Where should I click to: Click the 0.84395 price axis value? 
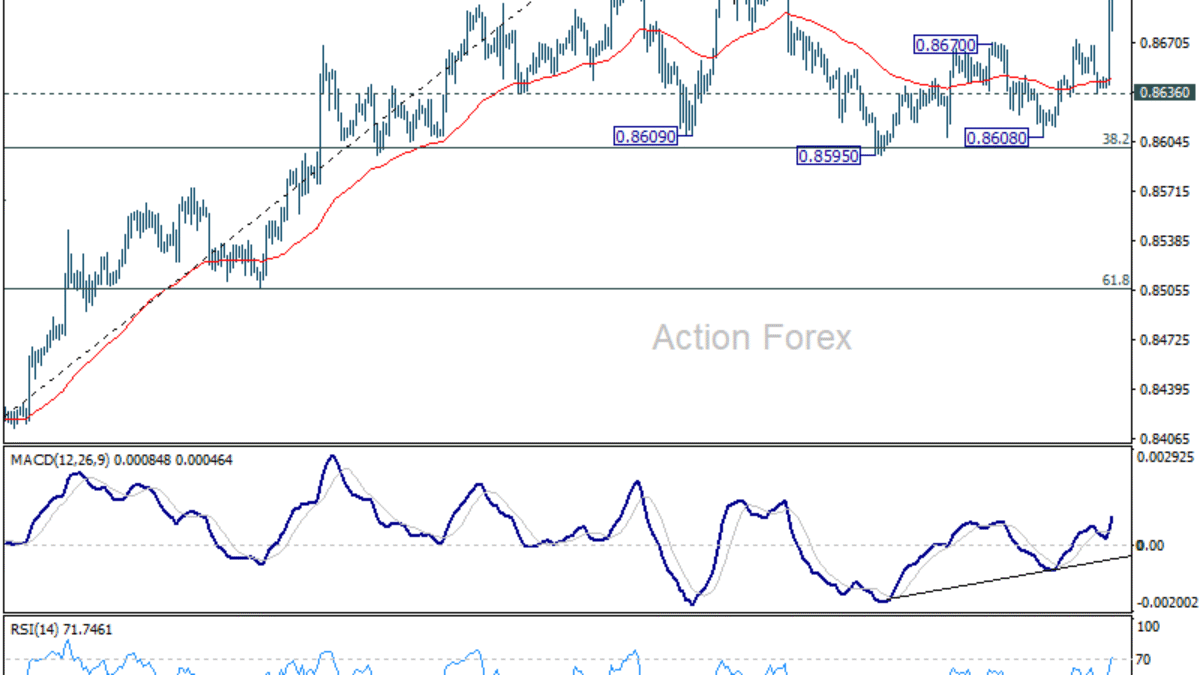coord(1163,389)
